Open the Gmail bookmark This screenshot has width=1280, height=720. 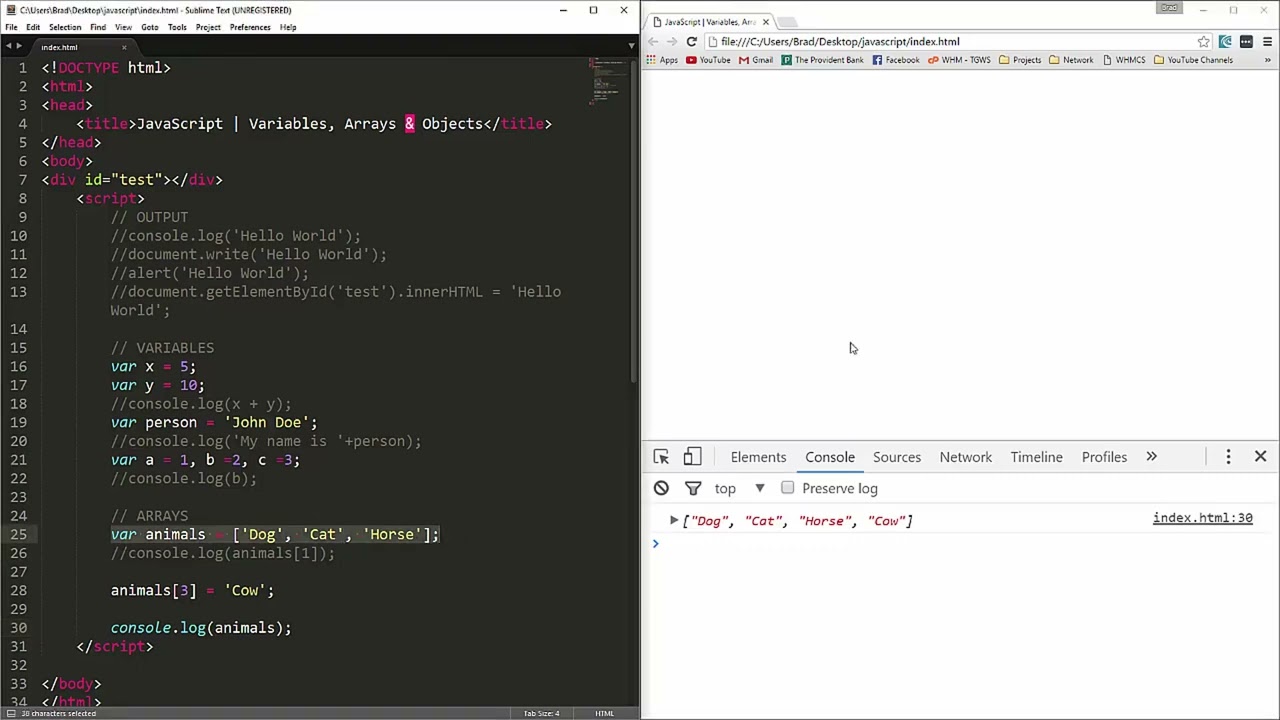[x=756, y=60]
